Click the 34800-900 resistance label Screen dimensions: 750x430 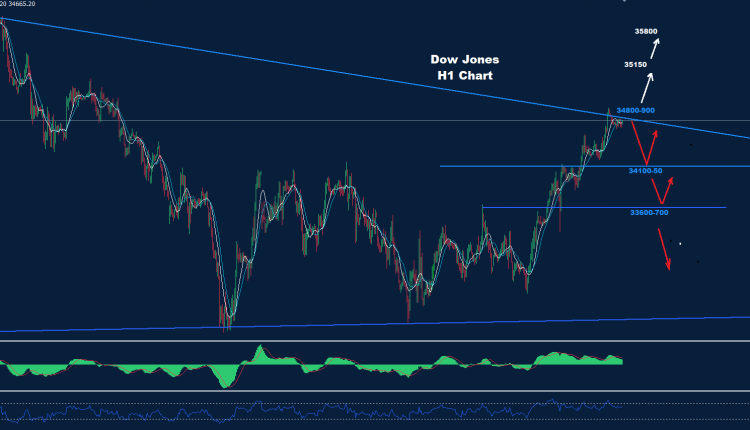635,110
